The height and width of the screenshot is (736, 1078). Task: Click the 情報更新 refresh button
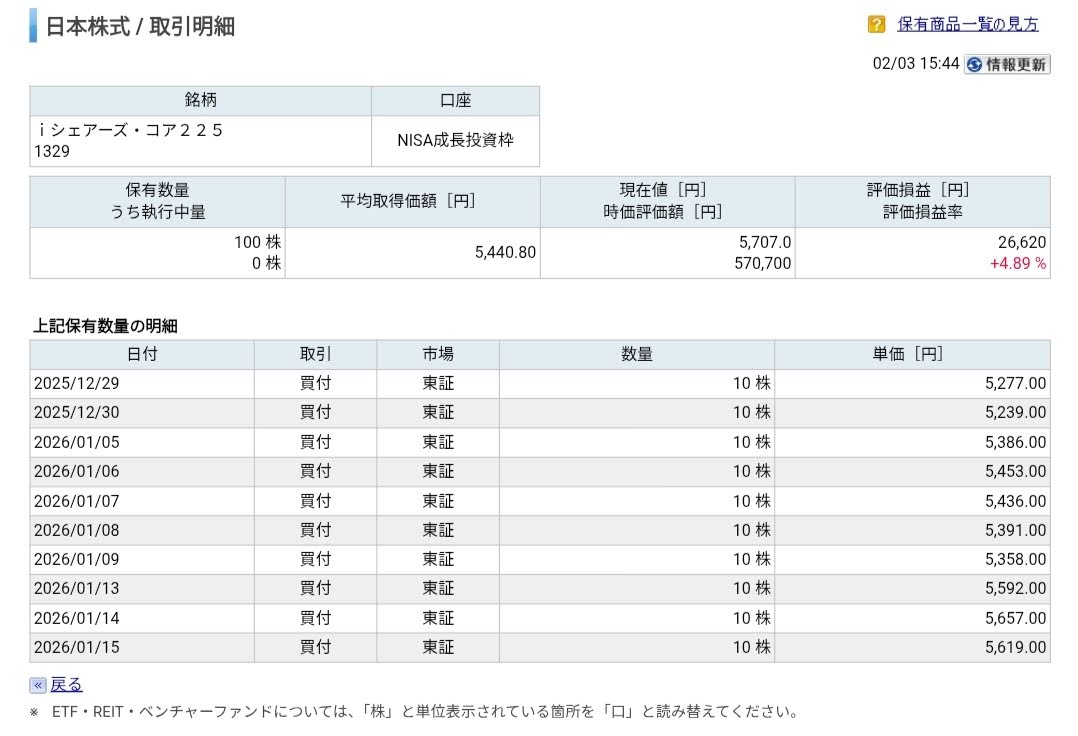pos(1006,65)
